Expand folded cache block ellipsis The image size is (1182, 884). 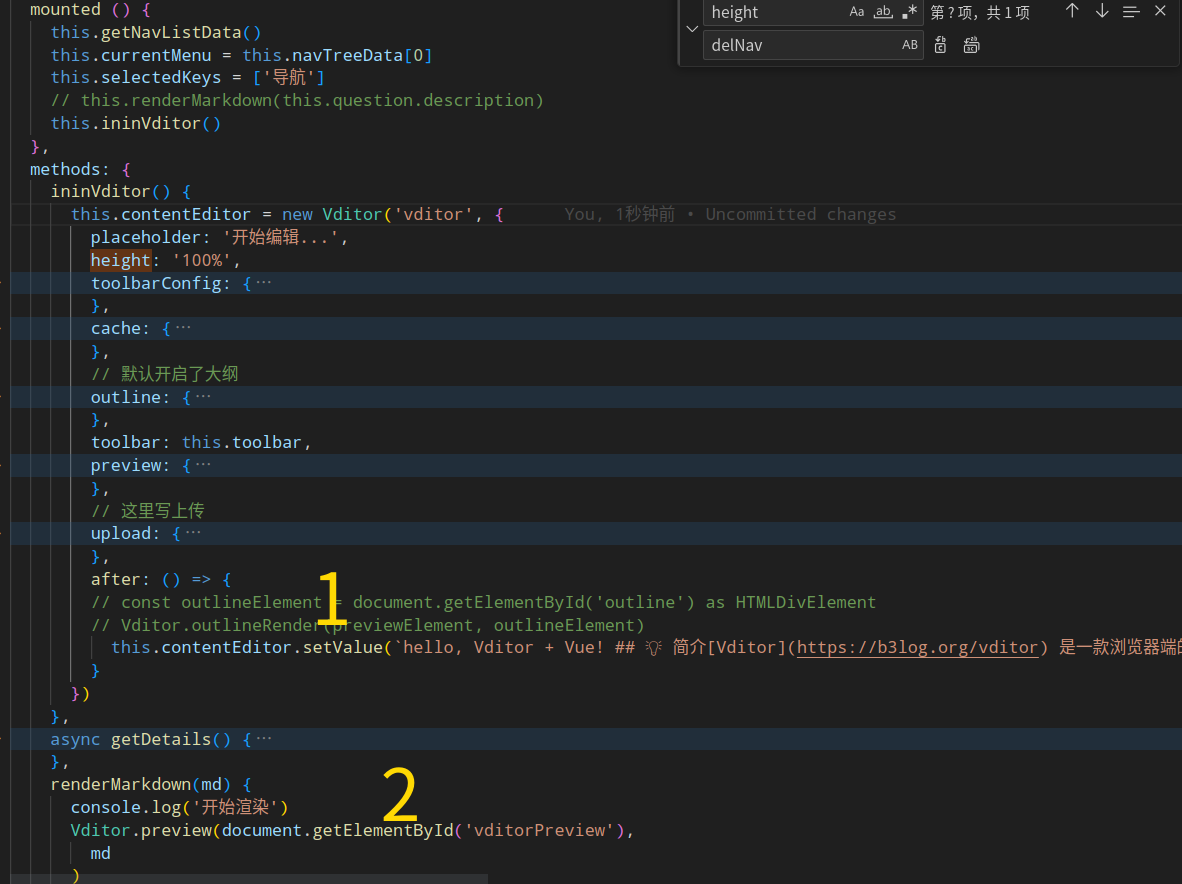pyautogui.click(x=182, y=328)
